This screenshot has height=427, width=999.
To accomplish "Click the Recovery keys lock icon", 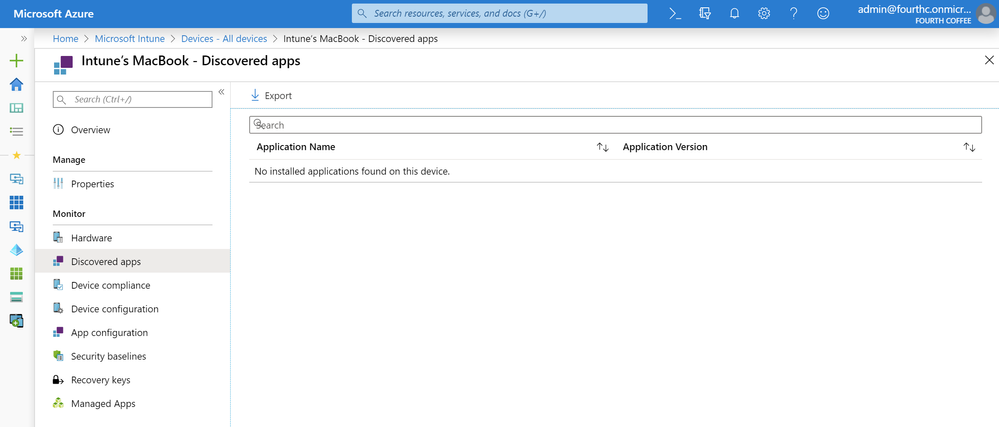I will coord(59,380).
